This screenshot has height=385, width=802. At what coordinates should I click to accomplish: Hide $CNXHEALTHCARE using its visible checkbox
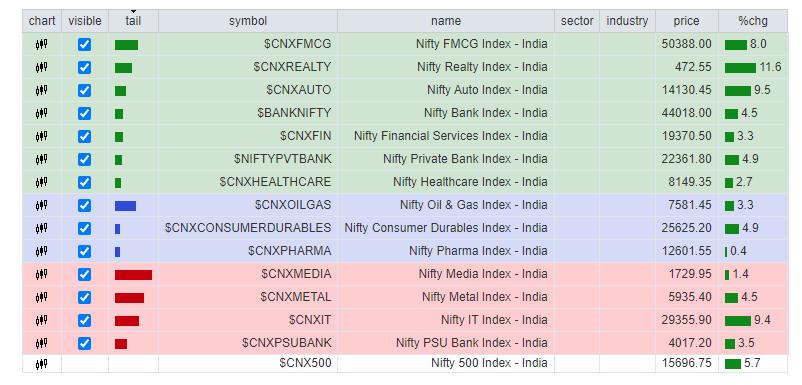[x=84, y=183]
